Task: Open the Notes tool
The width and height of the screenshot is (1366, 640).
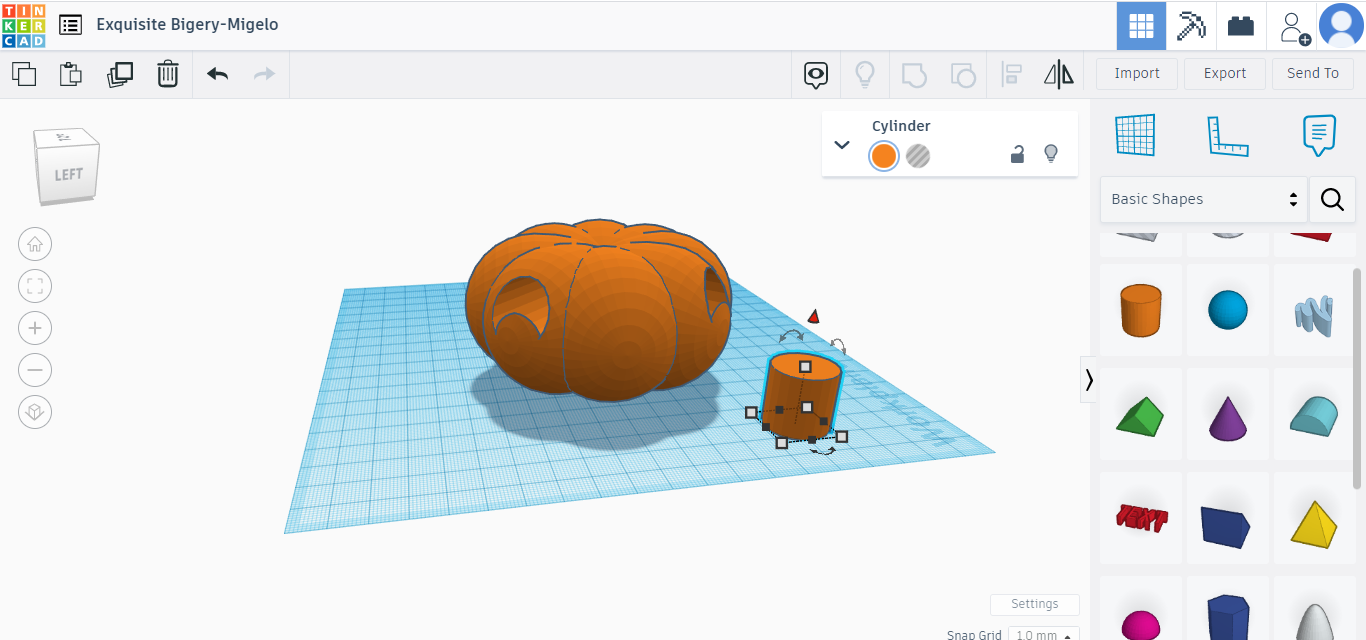Action: [1319, 135]
